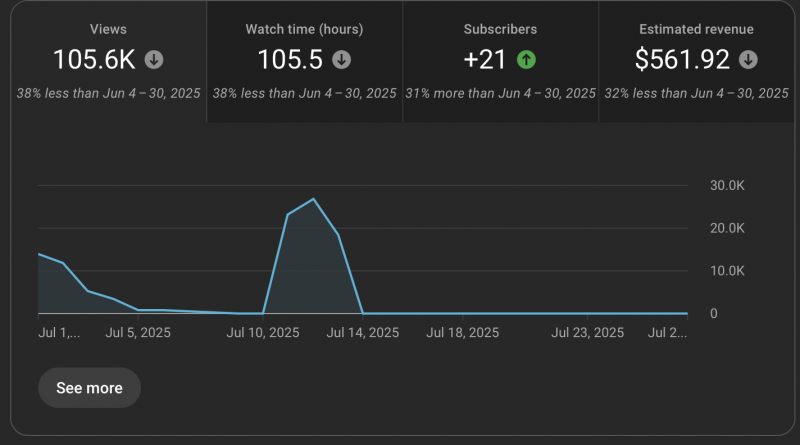Click the Jul 5, 2025 axis label
Viewport: 800px width, 445px height.
pyautogui.click(x=138, y=332)
